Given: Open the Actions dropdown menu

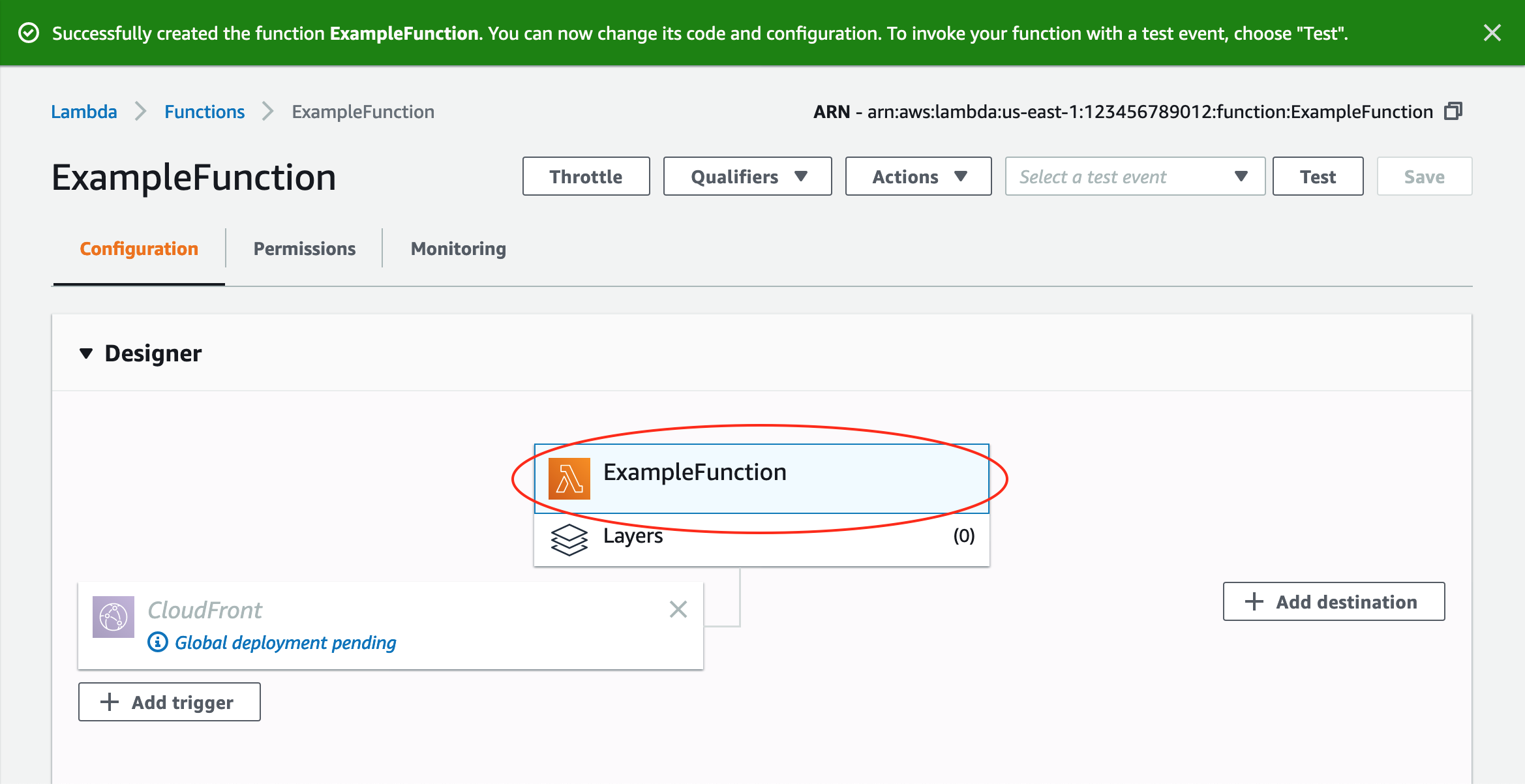Looking at the screenshot, I should point(918,176).
